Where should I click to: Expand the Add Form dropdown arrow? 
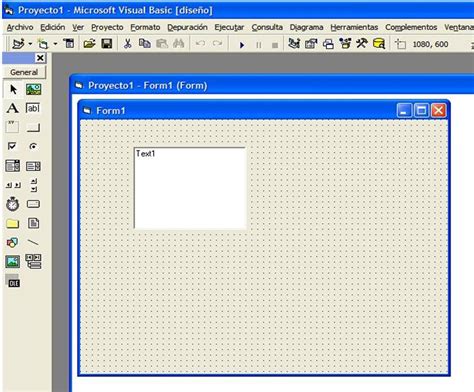55,44
